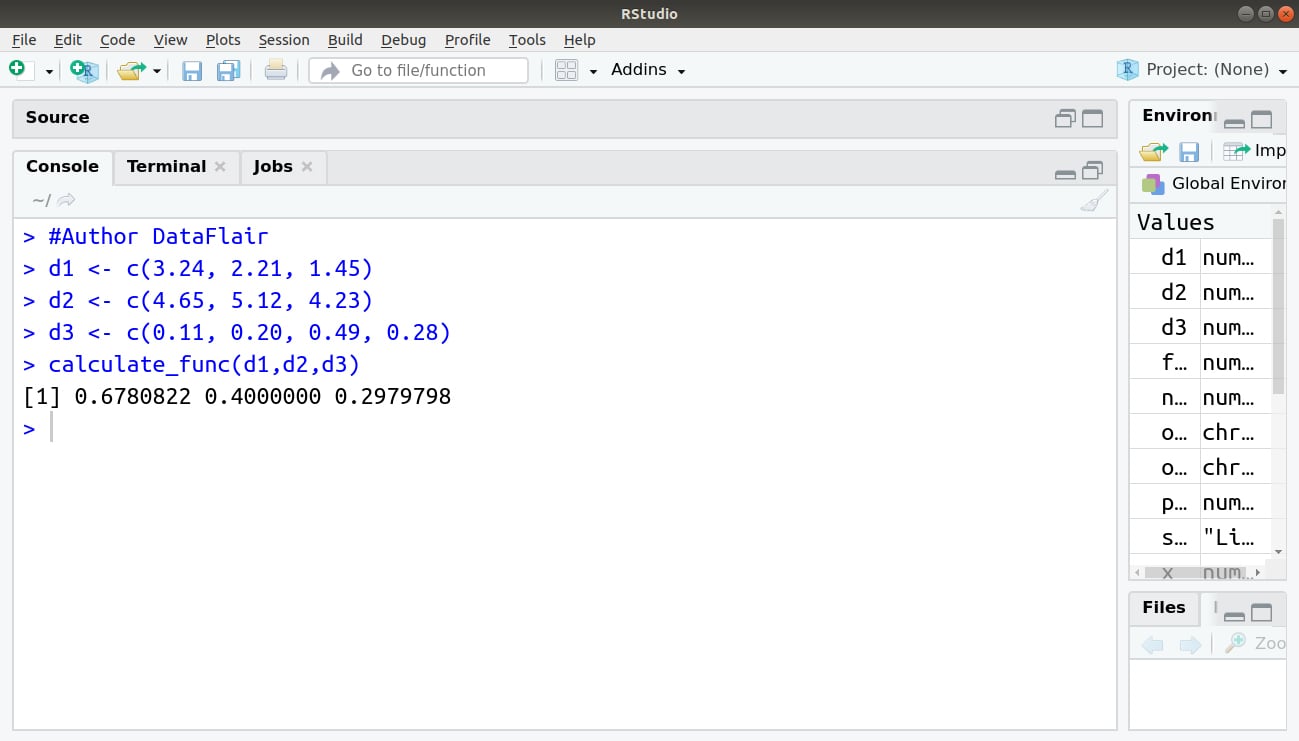Viewport: 1299px width, 741px height.
Task: Open the Global Environment selector
Action: point(1212,184)
